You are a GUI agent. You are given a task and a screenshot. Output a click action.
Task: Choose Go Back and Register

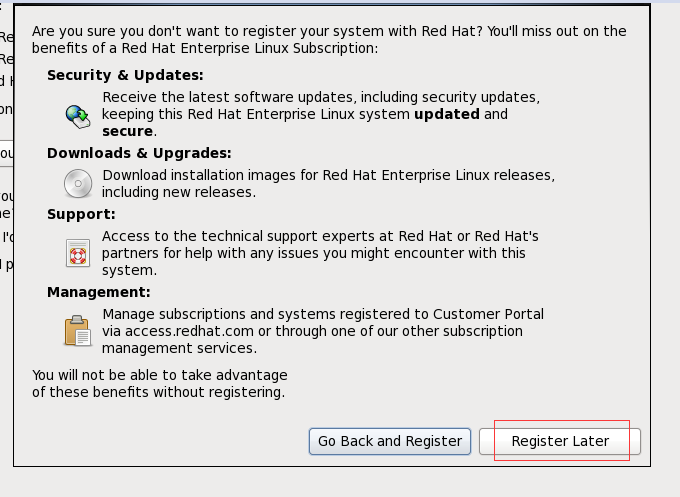coord(390,441)
